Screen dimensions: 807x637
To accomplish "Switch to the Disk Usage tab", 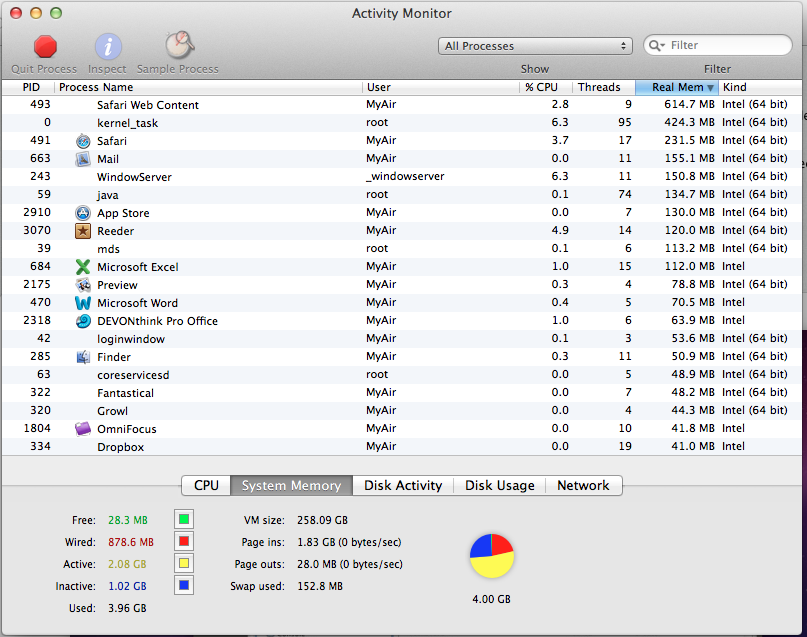I will tap(499, 485).
